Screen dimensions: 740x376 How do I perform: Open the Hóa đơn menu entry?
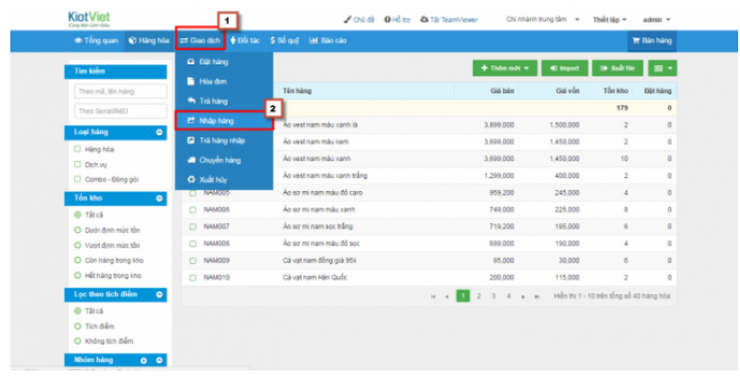[224, 82]
